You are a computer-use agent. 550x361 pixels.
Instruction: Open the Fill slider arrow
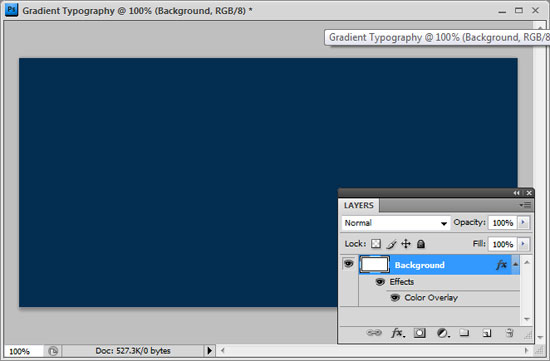pos(523,244)
